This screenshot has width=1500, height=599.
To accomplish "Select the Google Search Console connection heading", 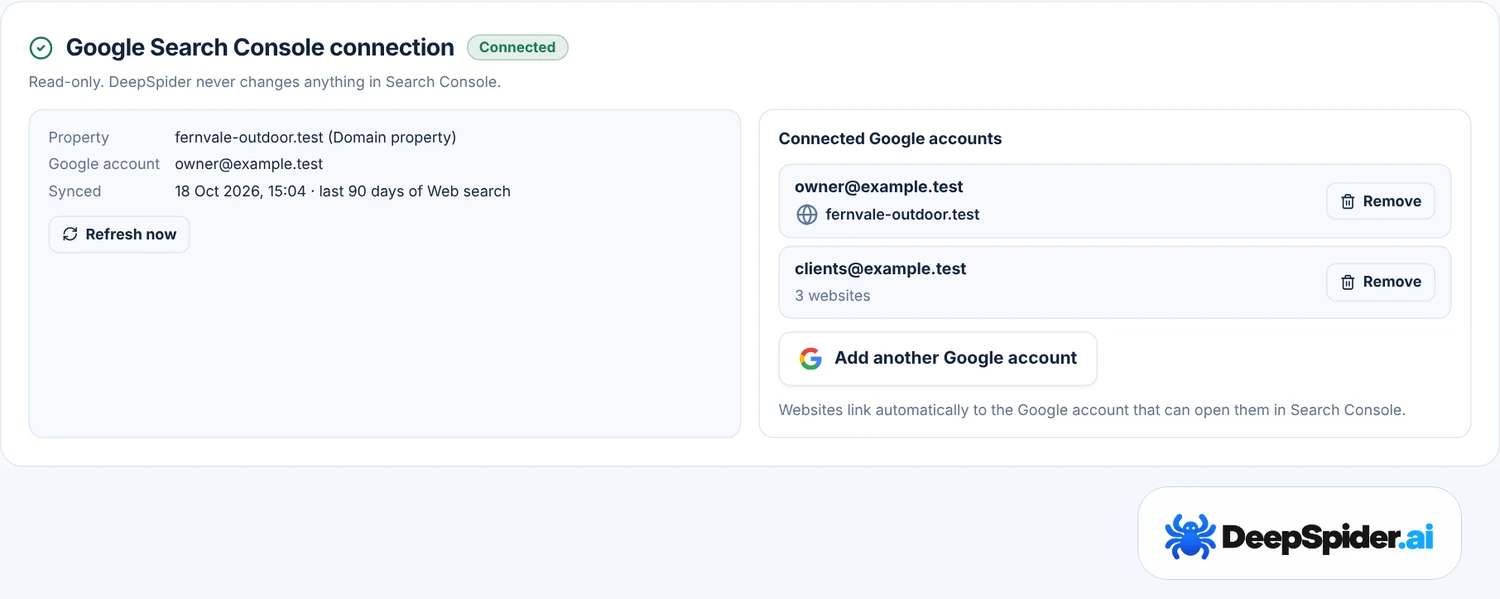I will 260,47.
